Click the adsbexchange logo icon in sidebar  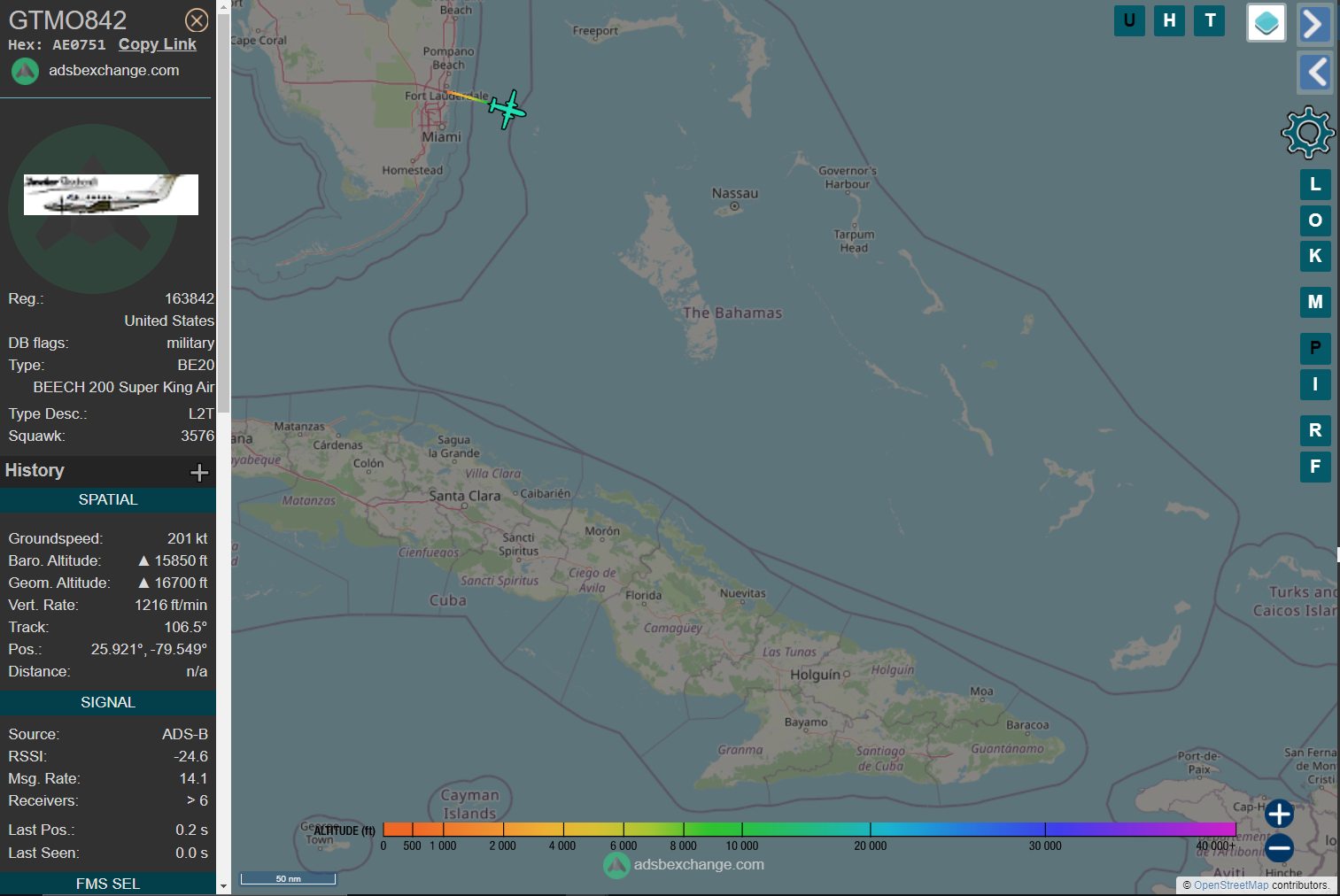(x=25, y=71)
